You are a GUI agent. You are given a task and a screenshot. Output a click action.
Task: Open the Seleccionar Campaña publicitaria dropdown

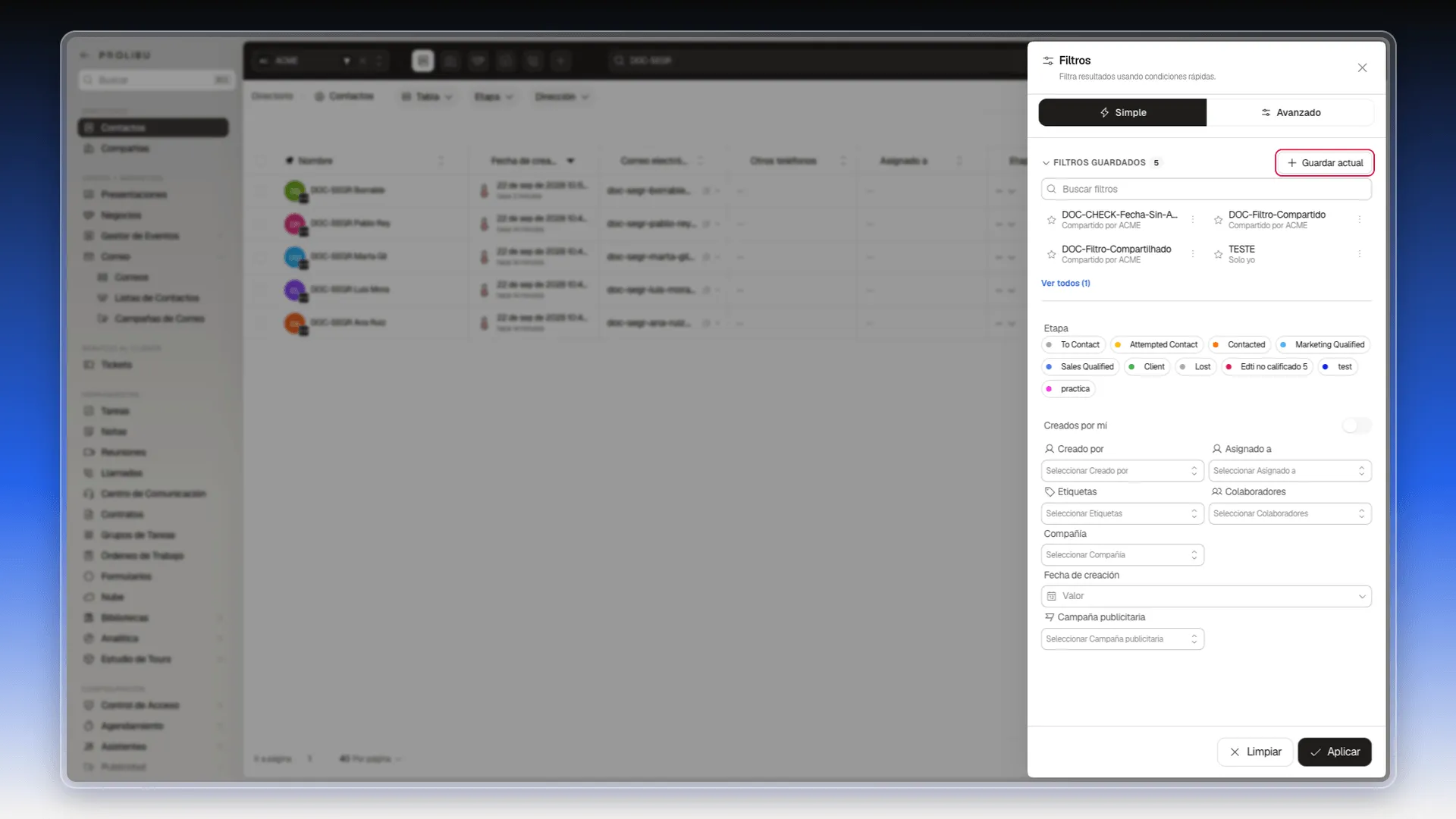[x=1122, y=639]
